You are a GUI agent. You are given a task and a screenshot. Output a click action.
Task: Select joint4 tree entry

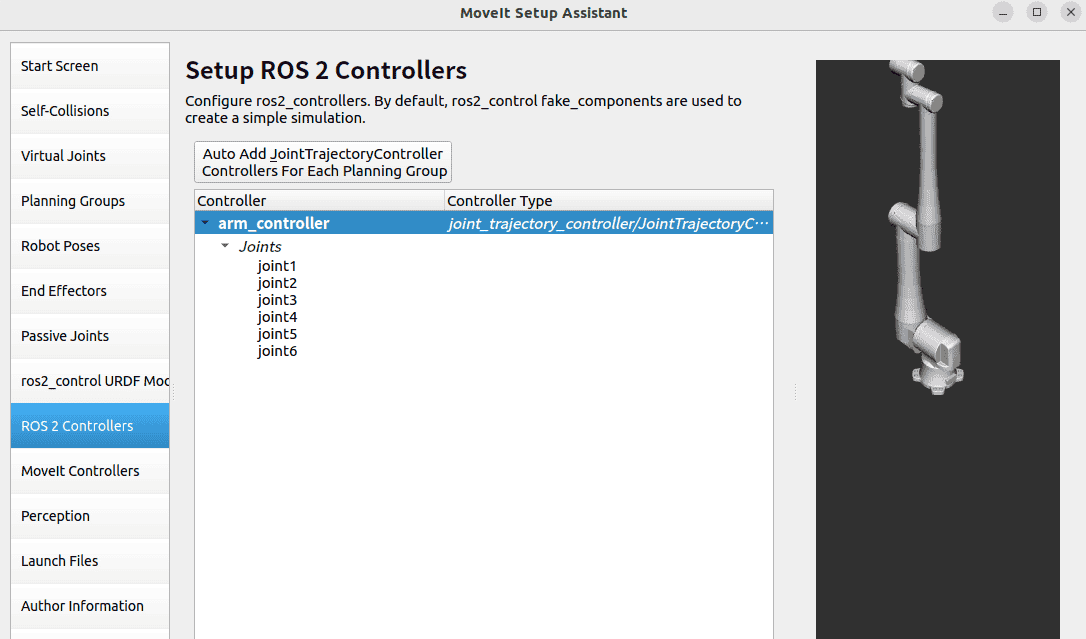click(277, 317)
